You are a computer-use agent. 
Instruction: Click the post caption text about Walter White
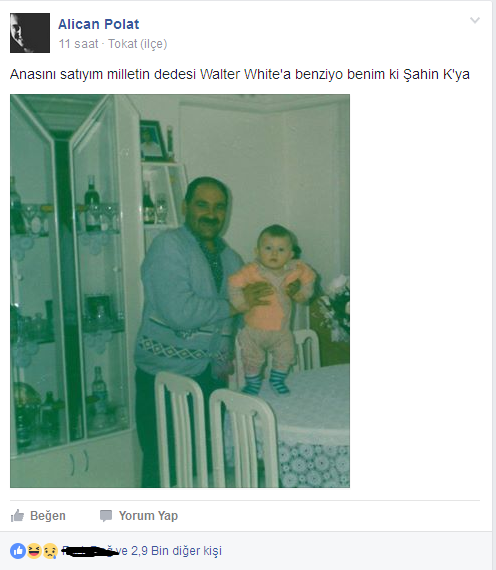(240, 74)
